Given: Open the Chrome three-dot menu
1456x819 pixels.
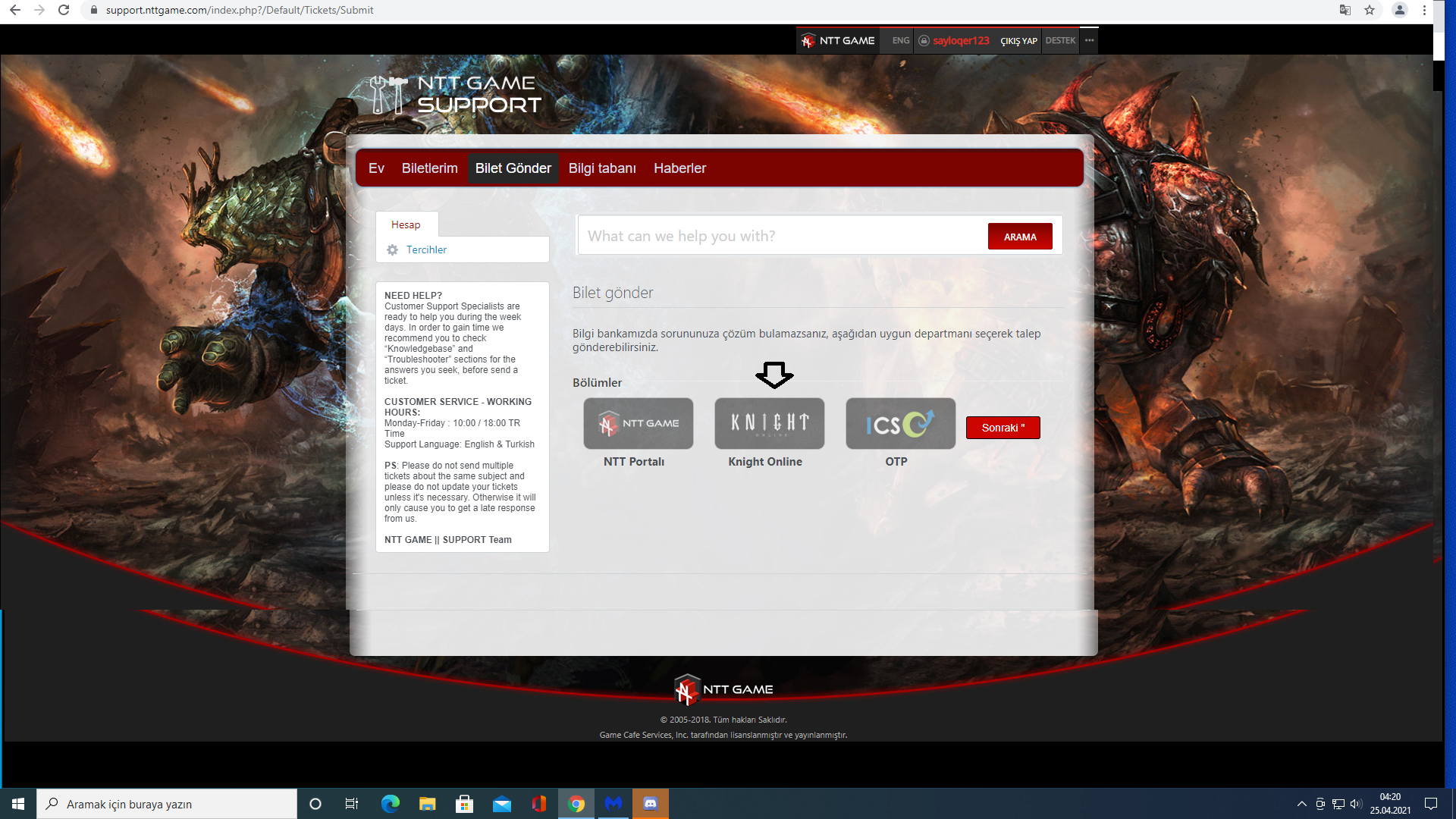Looking at the screenshot, I should tap(1424, 10).
